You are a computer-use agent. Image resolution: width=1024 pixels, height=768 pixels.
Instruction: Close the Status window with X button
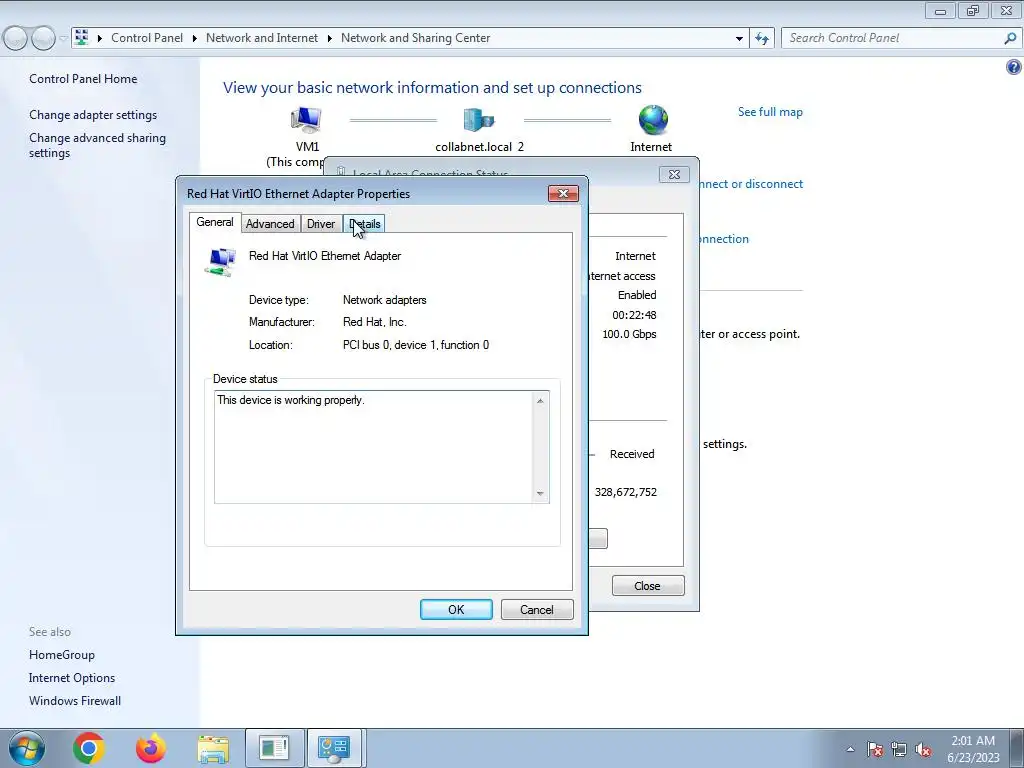point(674,174)
